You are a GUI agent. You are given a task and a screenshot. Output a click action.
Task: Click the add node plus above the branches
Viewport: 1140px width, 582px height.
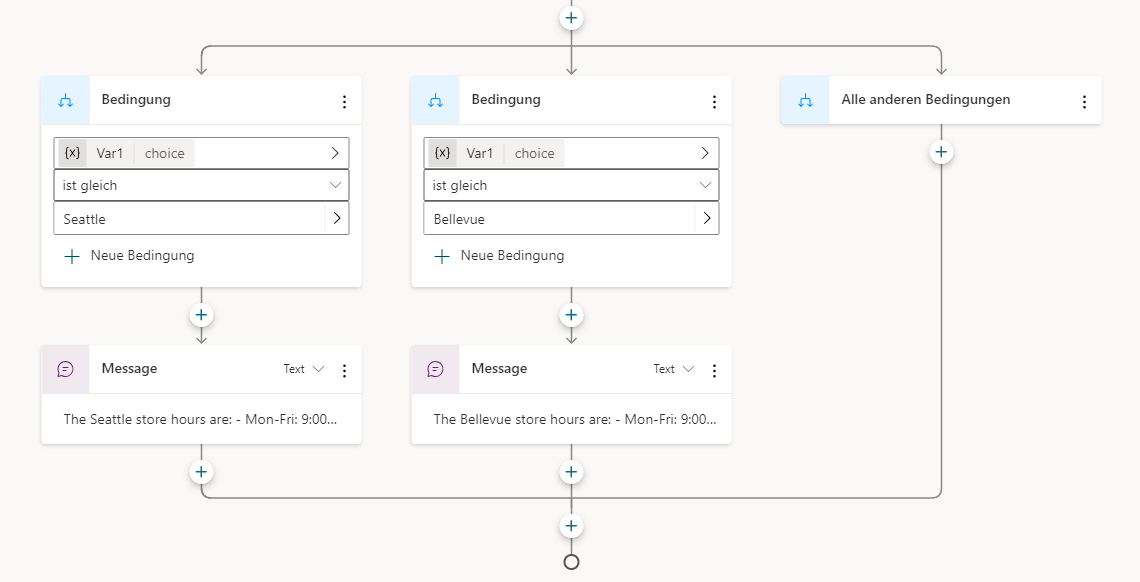pos(571,17)
